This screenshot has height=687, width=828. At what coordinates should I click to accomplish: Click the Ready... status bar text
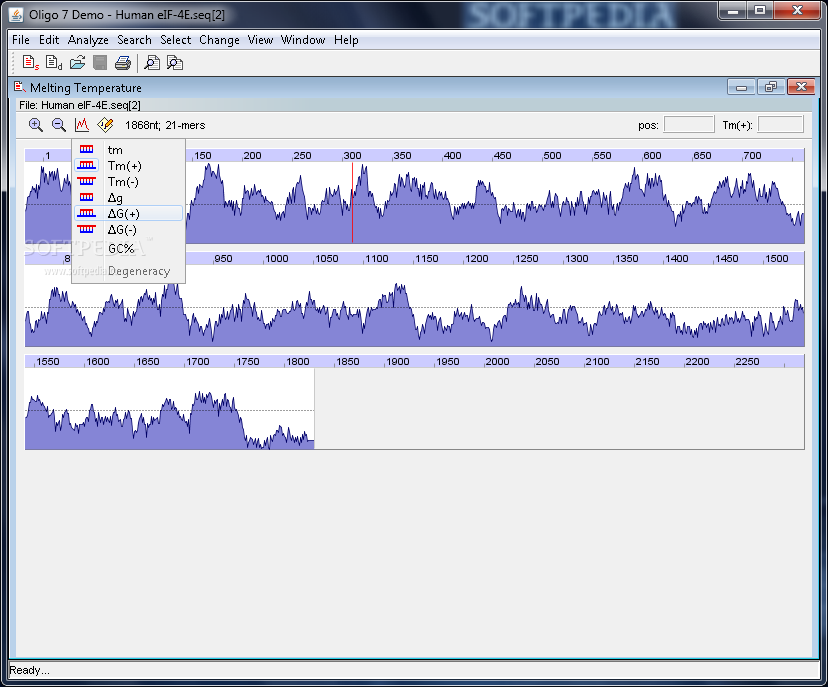tap(29, 670)
